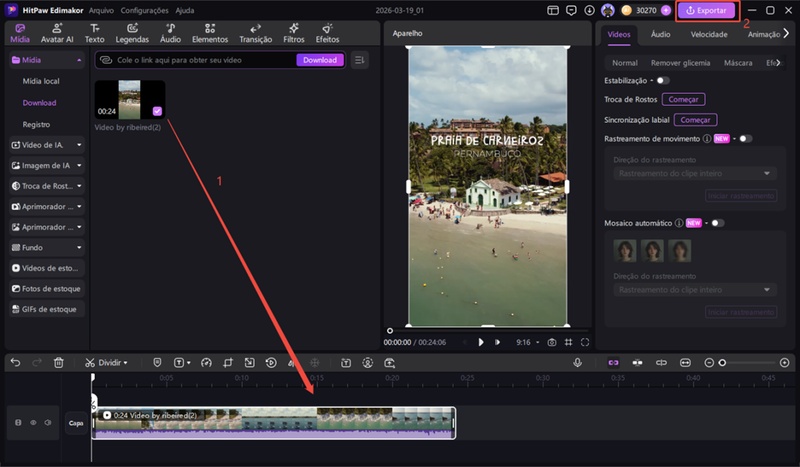The image size is (800, 467).
Task: Click the layout switch icon in title bar
Action: pos(553,10)
